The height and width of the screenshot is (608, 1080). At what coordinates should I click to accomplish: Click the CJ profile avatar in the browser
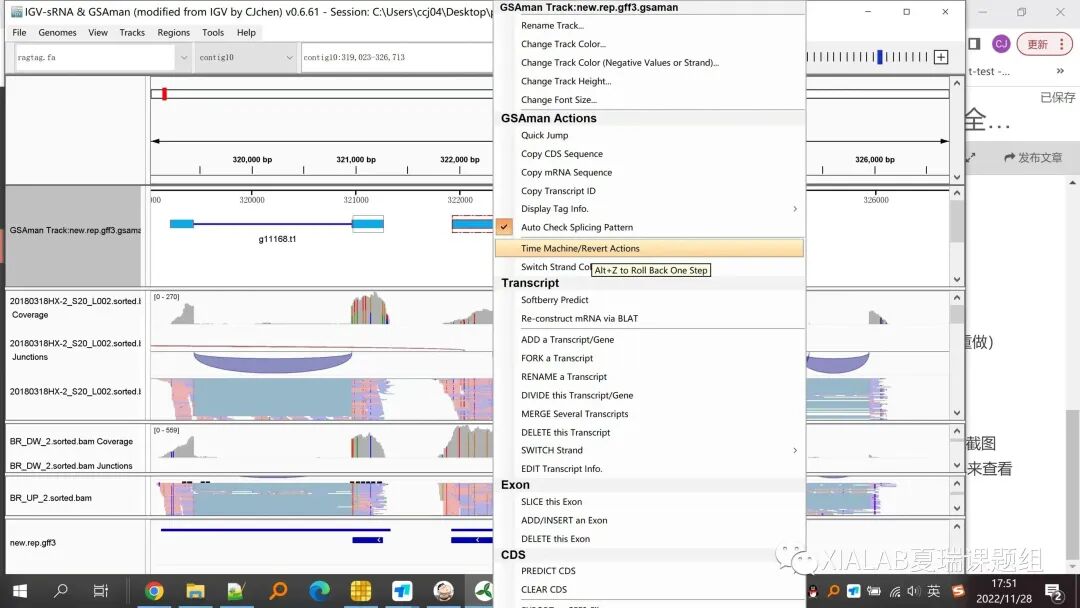pos(1001,44)
